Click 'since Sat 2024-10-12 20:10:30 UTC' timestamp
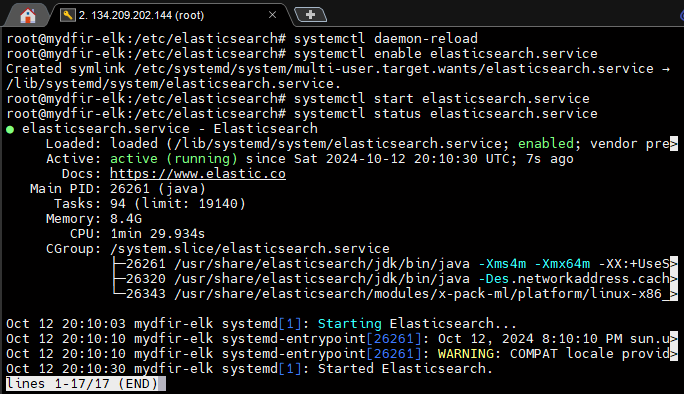This screenshot has width=684, height=394. [x=377, y=159]
